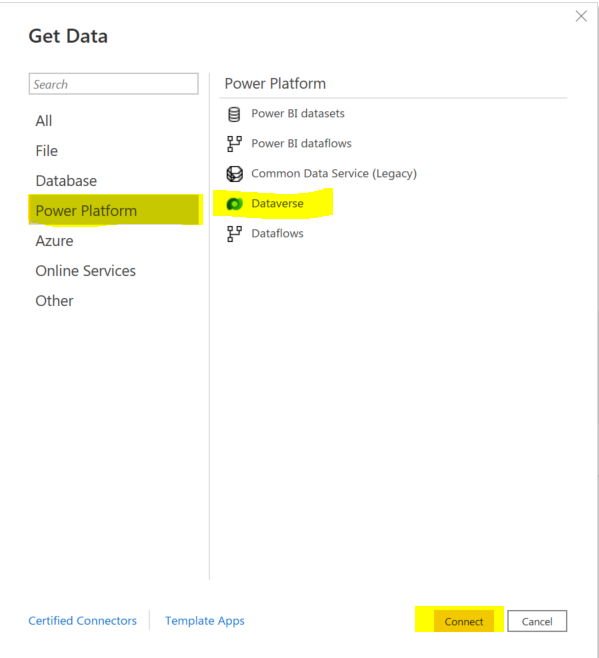The height and width of the screenshot is (658, 599).
Task: Click the Dataflows connector icon
Action: coord(234,234)
